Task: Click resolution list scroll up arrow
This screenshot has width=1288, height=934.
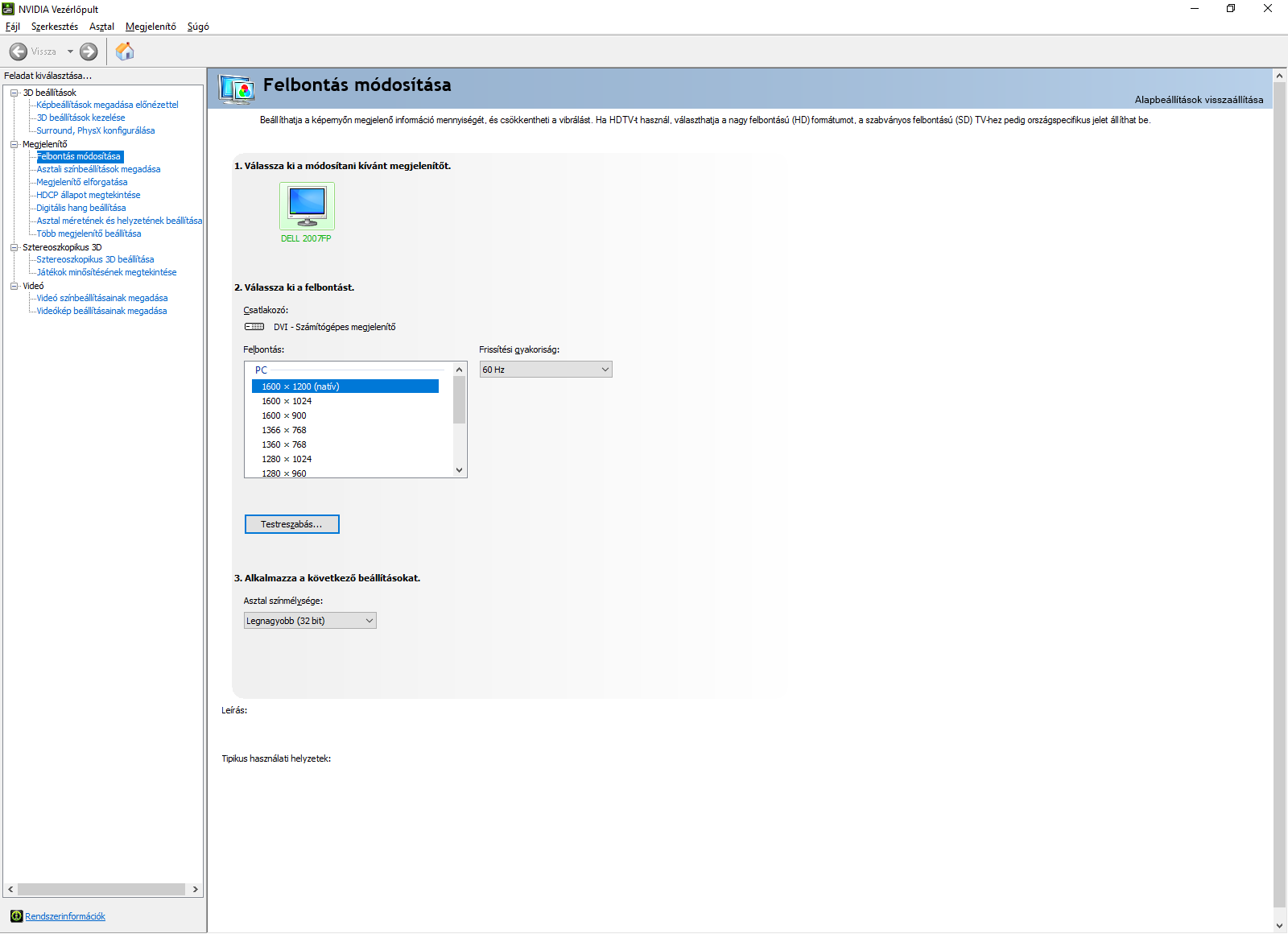Action: click(x=460, y=369)
